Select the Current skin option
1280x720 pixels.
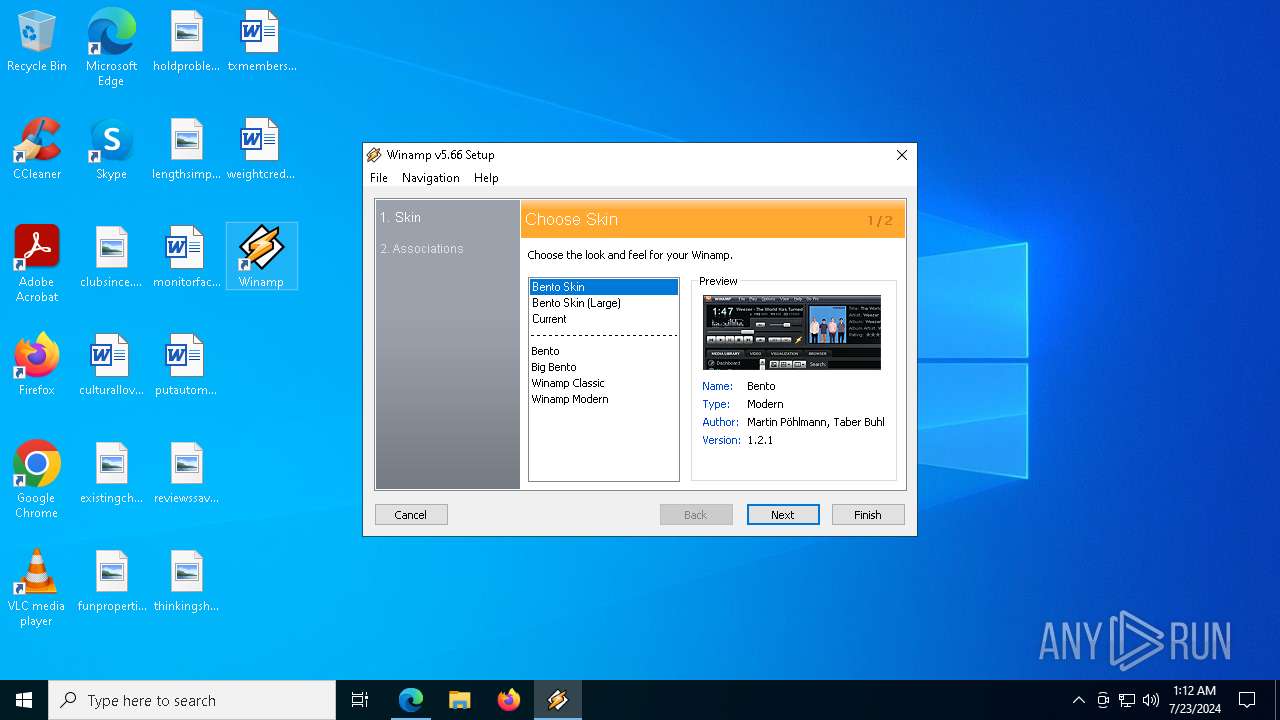tap(604, 319)
